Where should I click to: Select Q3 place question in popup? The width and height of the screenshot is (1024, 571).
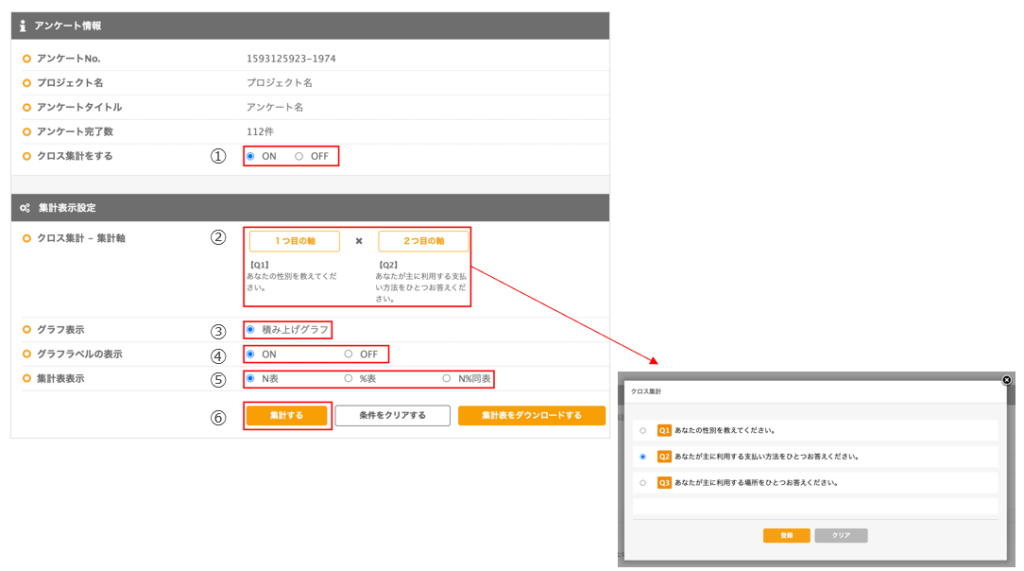tap(643, 483)
